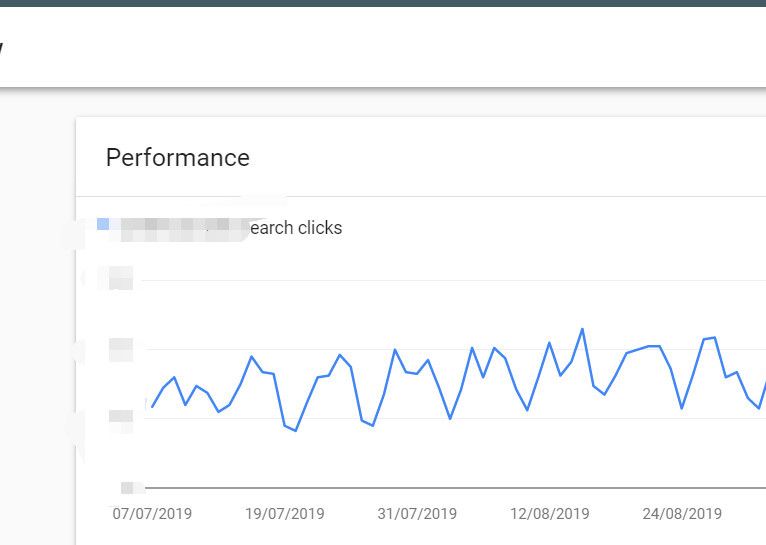The width and height of the screenshot is (766, 545).
Task: Click the blurred legend text before 'earch clicks'
Action: (x=180, y=228)
